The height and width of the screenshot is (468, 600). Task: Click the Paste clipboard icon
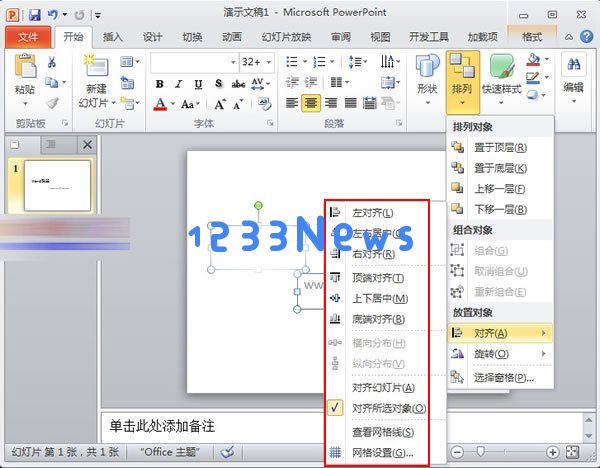25,67
